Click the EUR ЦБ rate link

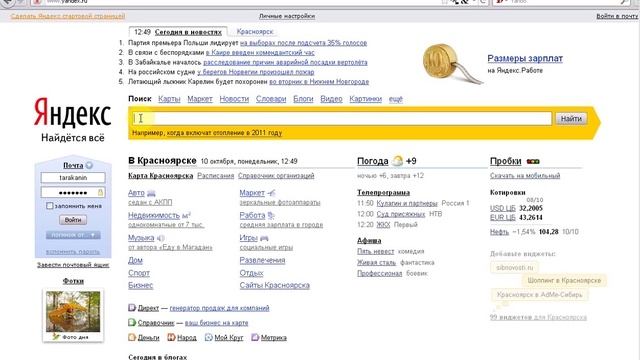point(502,218)
